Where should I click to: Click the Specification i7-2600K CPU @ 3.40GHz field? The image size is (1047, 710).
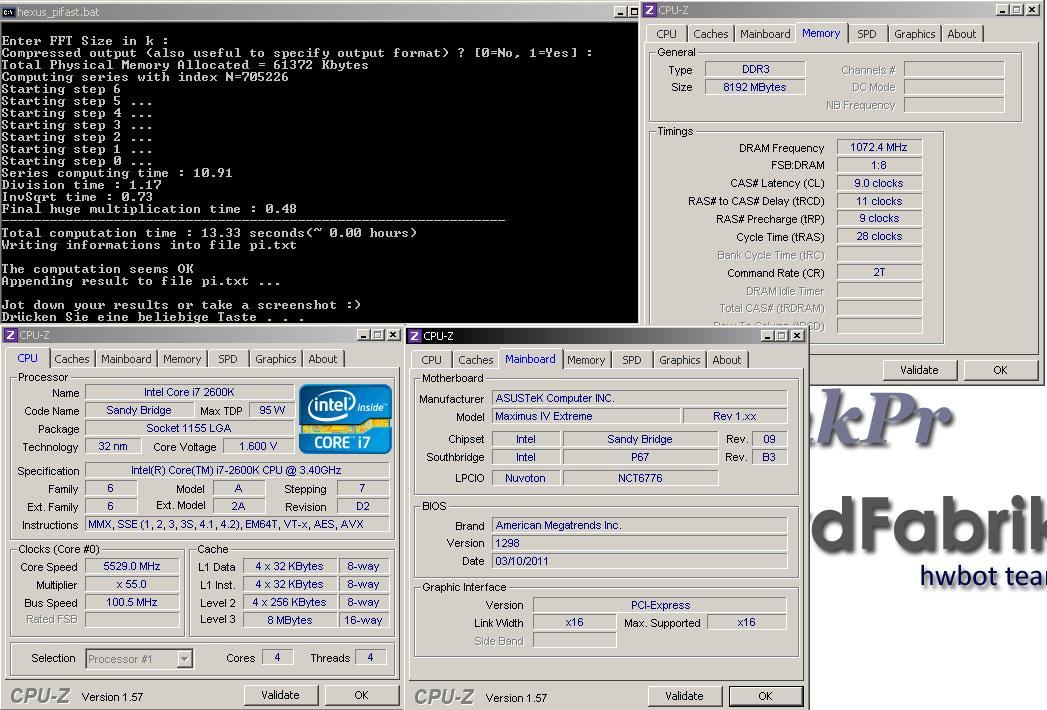[x=237, y=470]
